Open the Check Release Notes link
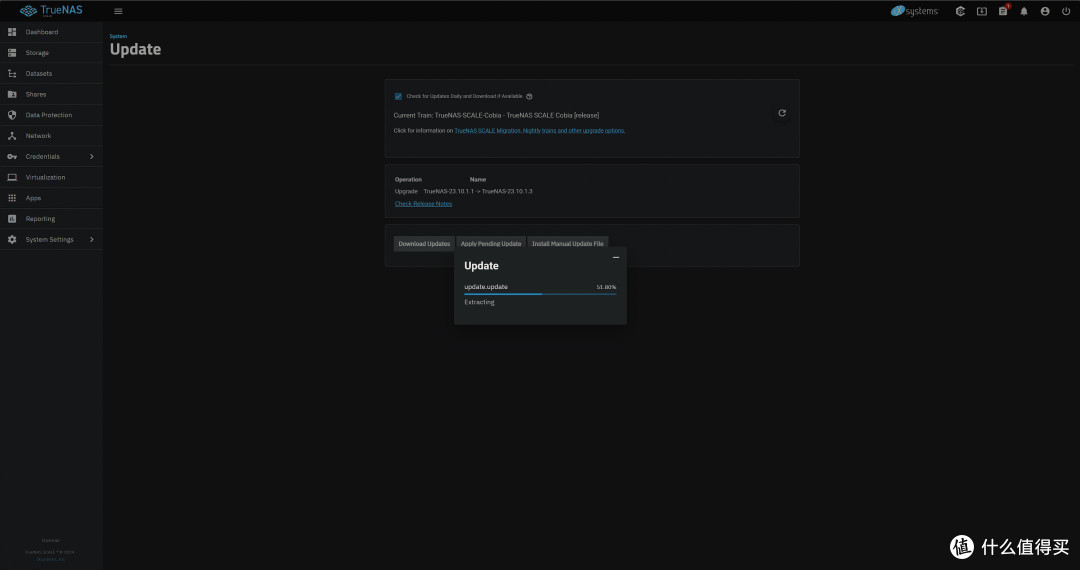1080x570 pixels. (424, 204)
